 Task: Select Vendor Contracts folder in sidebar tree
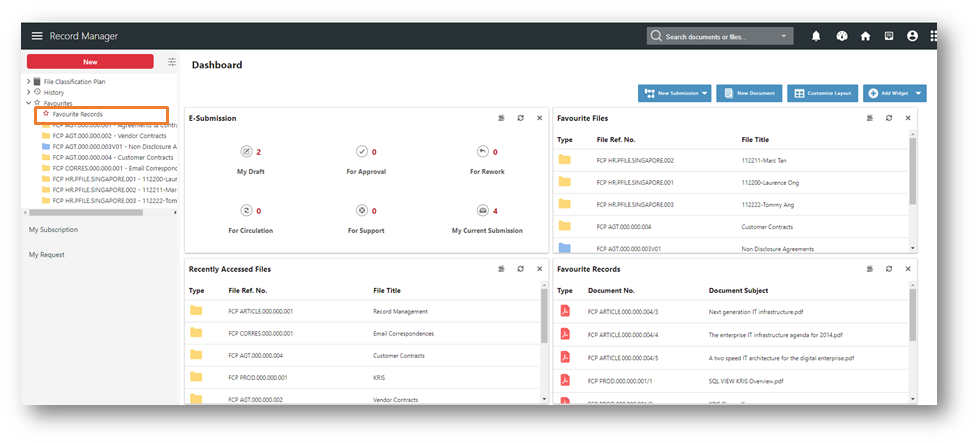pyautogui.click(x=104, y=136)
